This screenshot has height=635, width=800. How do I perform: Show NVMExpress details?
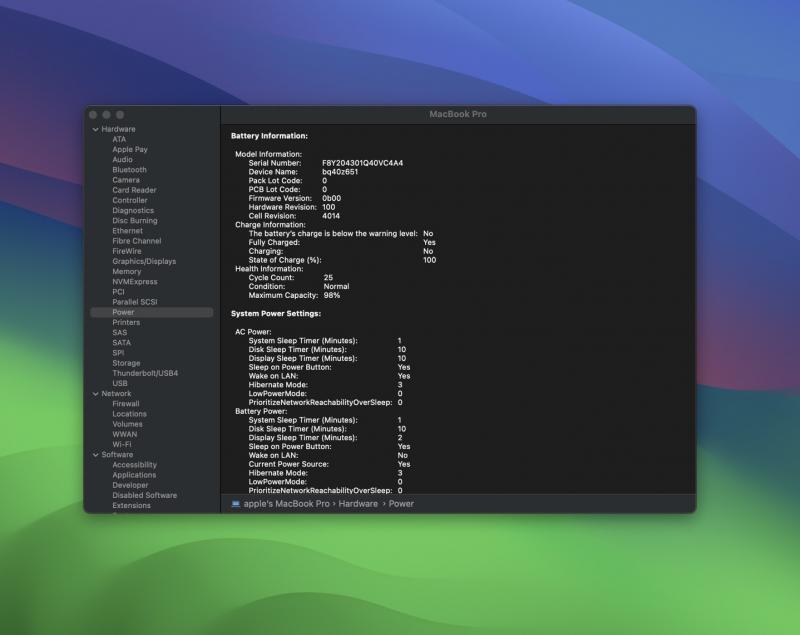click(x=134, y=282)
